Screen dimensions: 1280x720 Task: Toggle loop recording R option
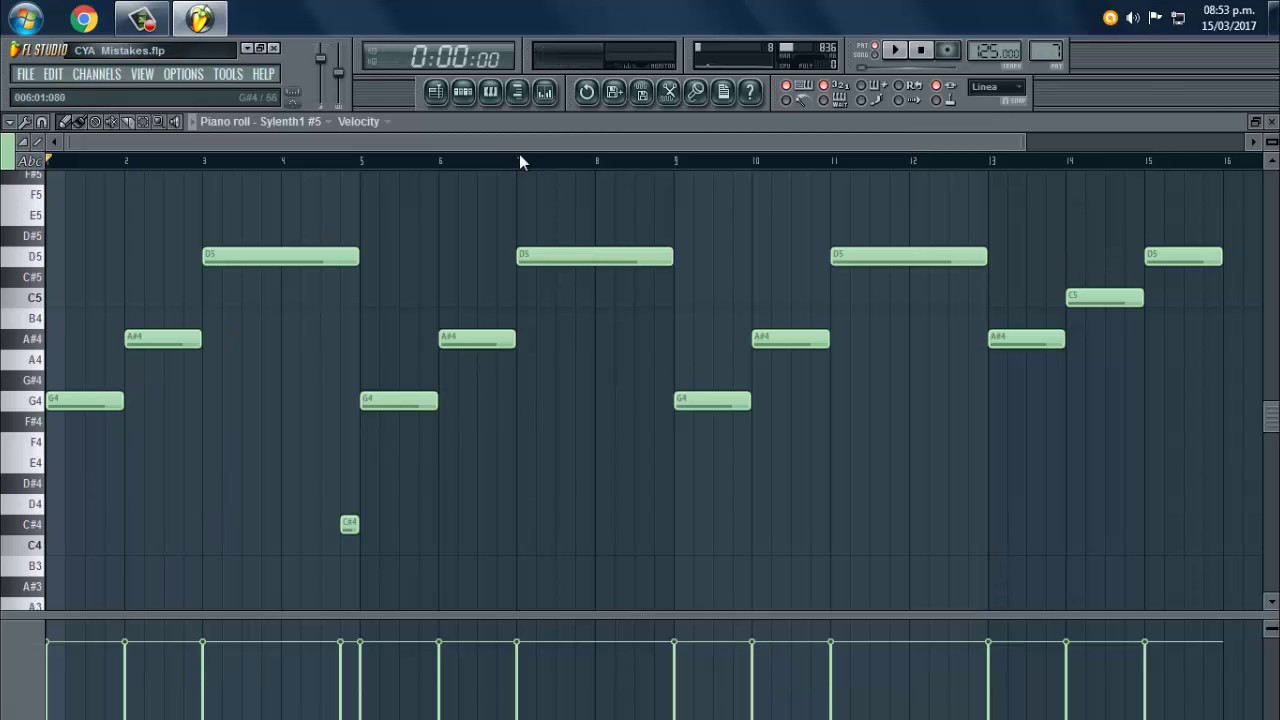(x=908, y=85)
